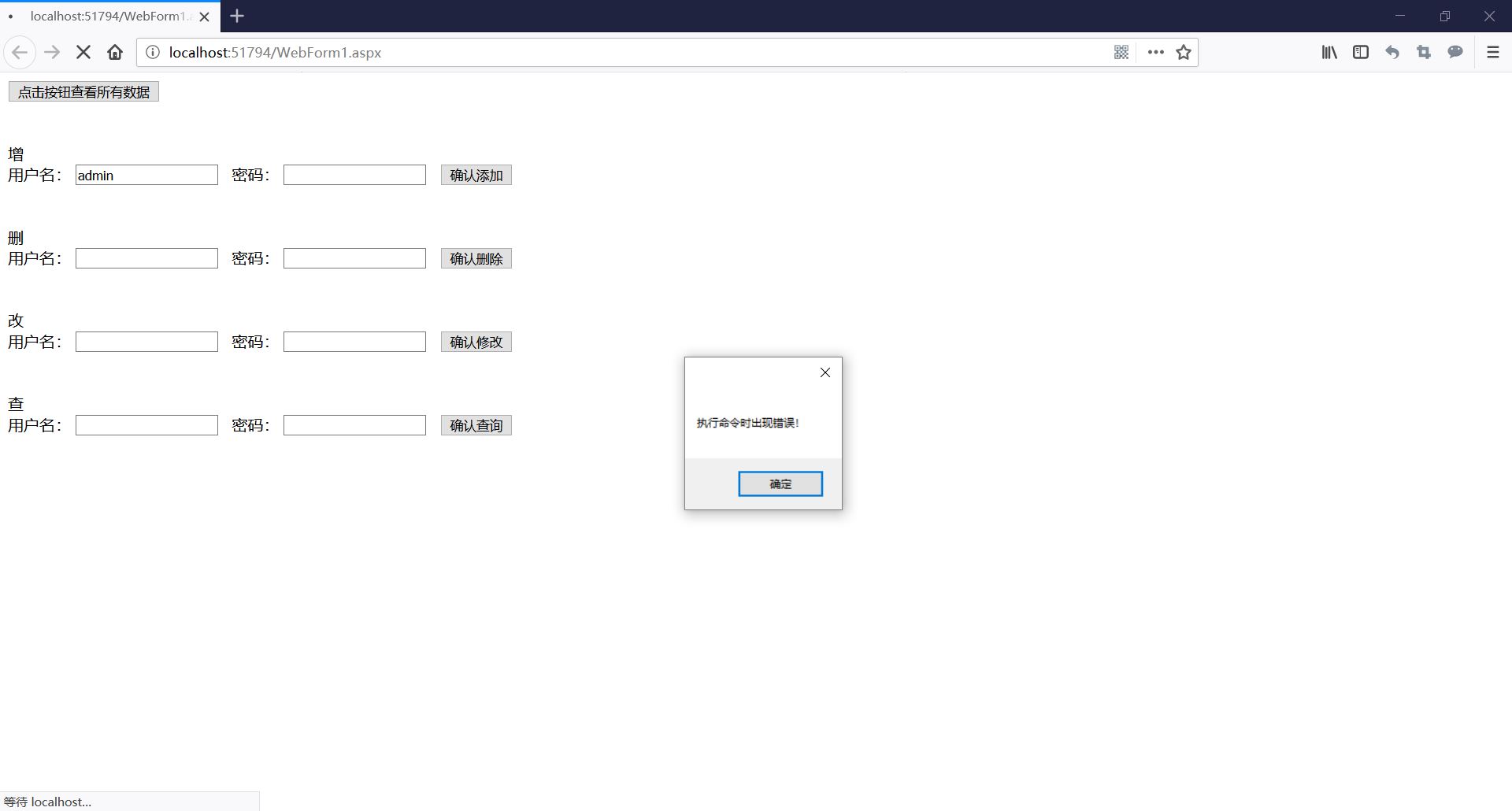Confirm the error dialog with 确定

(x=780, y=483)
